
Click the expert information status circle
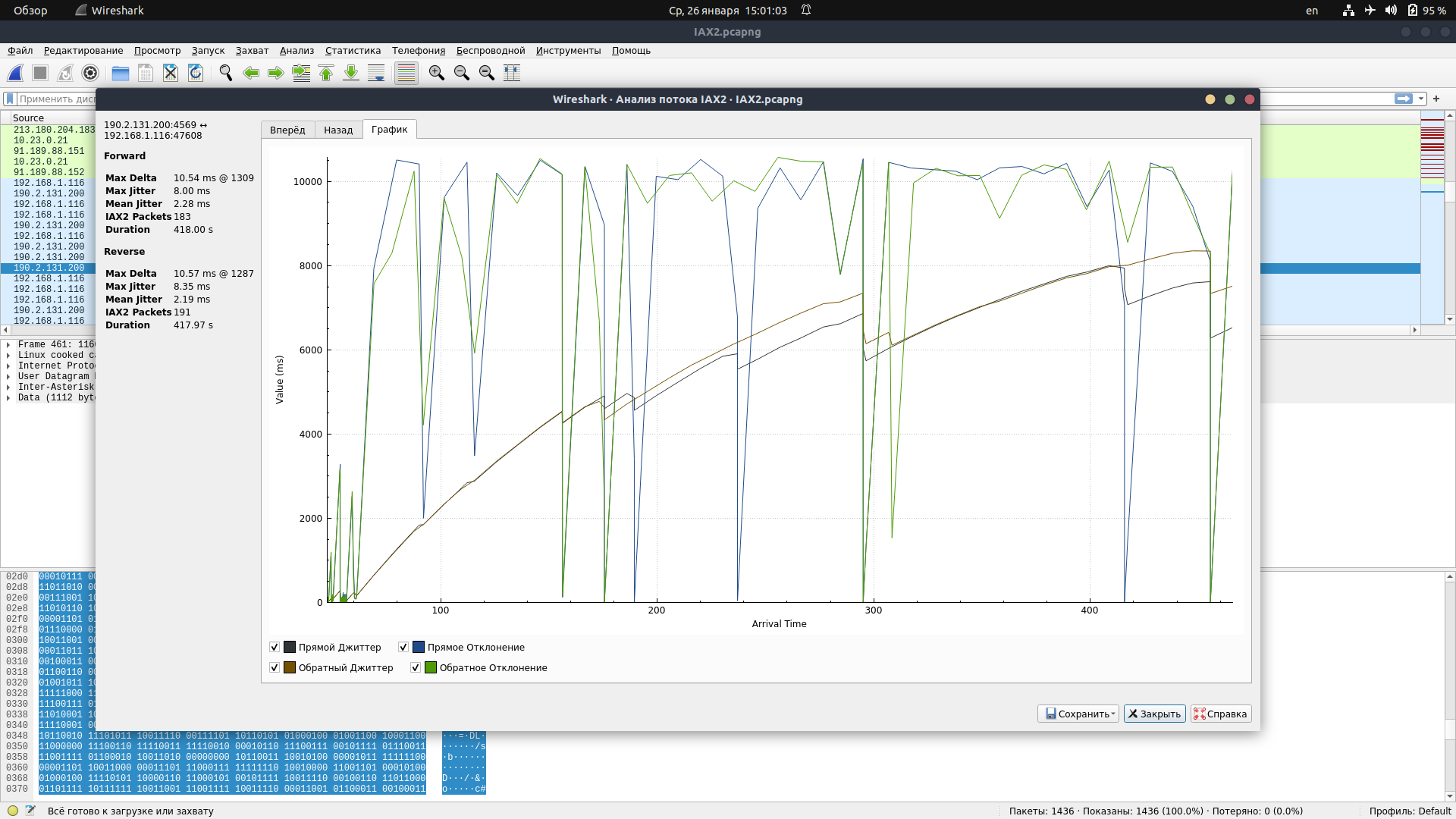pyautogui.click(x=13, y=811)
